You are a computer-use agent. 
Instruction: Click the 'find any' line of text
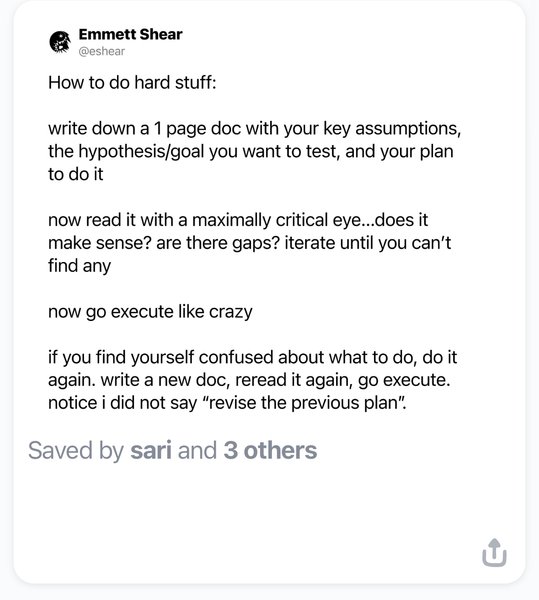coord(80,266)
